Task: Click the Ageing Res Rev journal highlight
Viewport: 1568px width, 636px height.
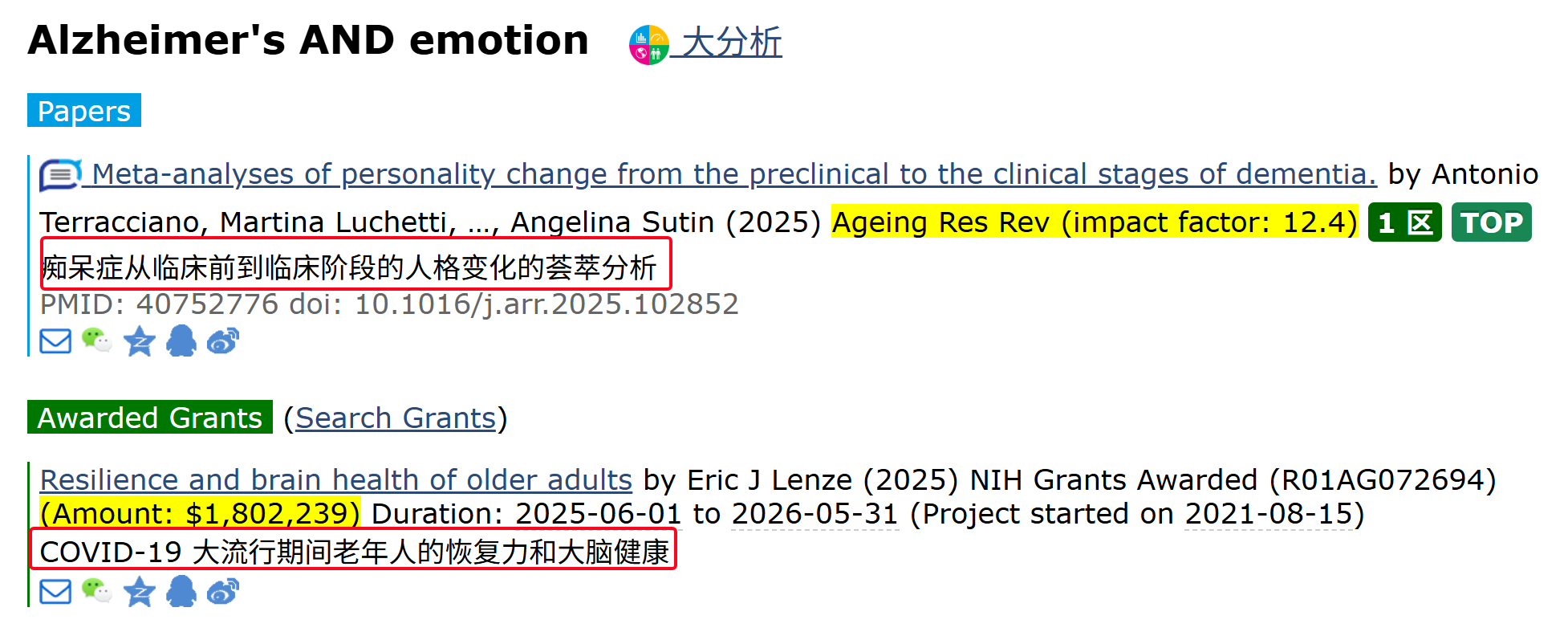Action: 1095,222
